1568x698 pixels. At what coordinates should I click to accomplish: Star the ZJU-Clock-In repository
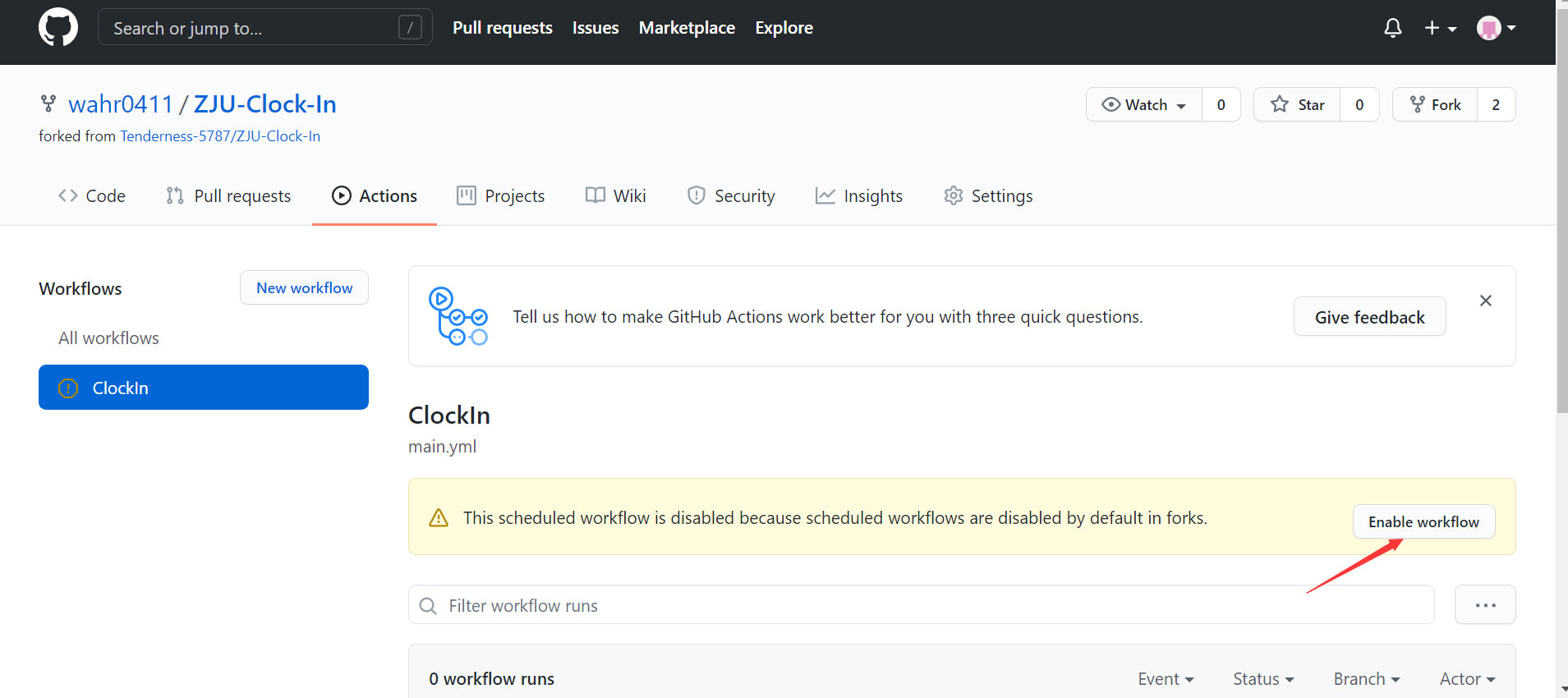pos(1297,104)
